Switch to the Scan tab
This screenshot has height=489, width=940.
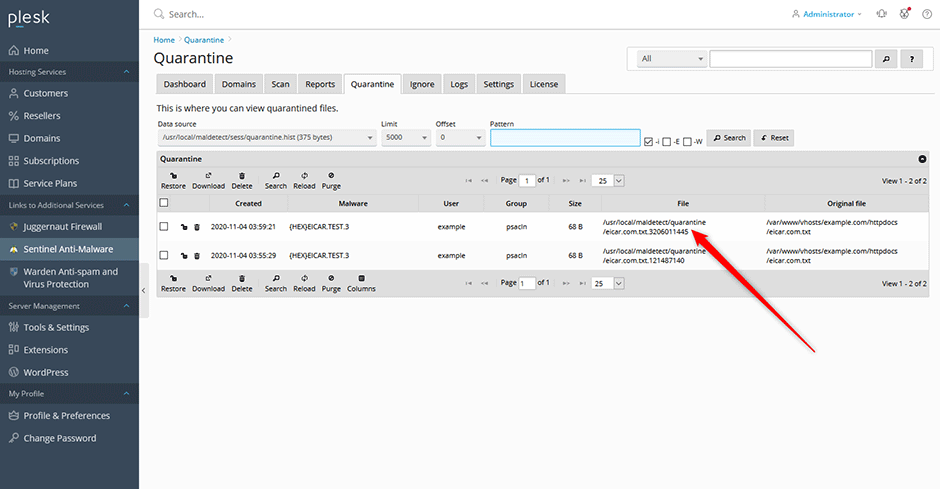coord(281,84)
